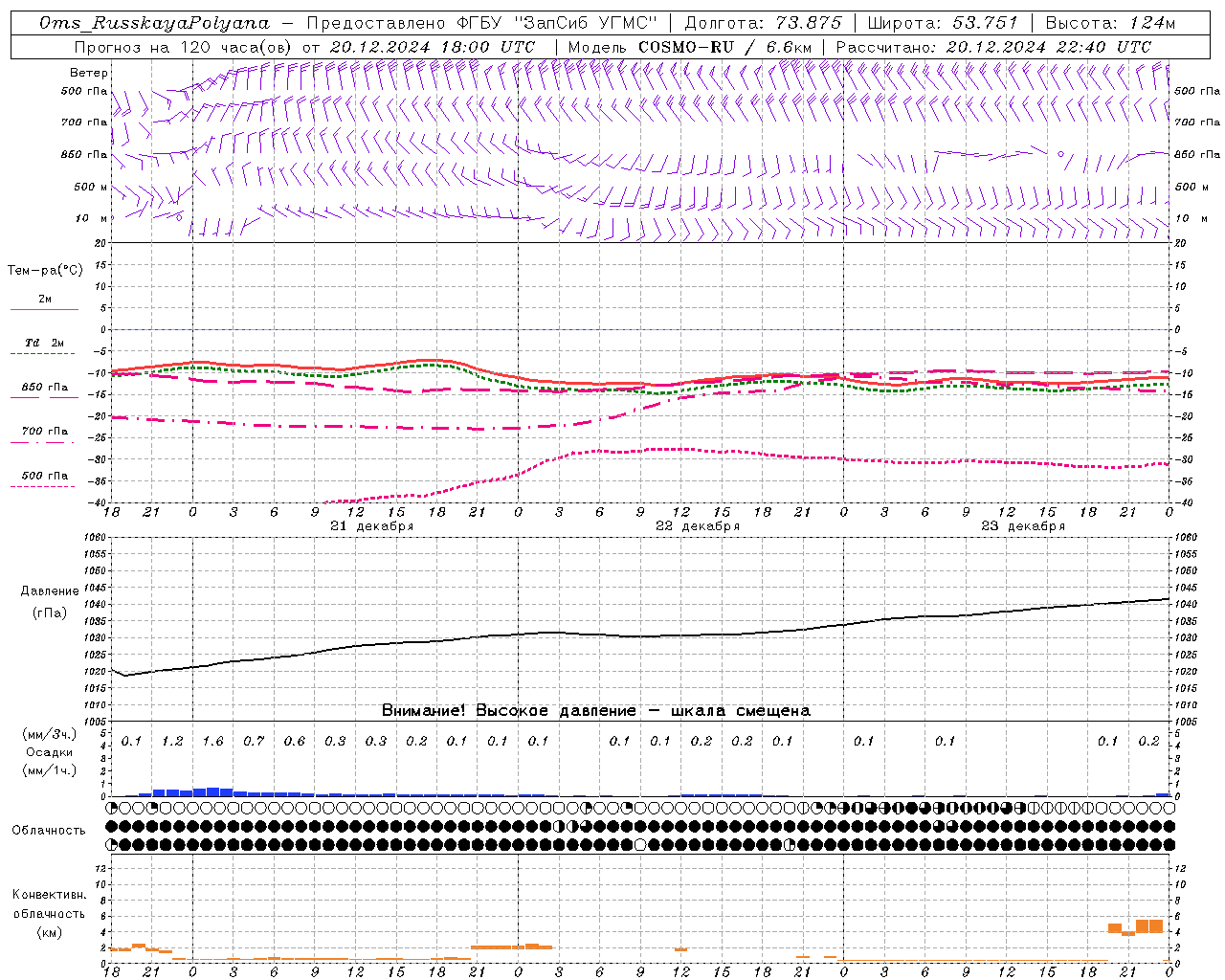This screenshot has height=980, width=1225.
Task: Click the tallest blue precipitation bar near 1.6
Action: coord(212,791)
